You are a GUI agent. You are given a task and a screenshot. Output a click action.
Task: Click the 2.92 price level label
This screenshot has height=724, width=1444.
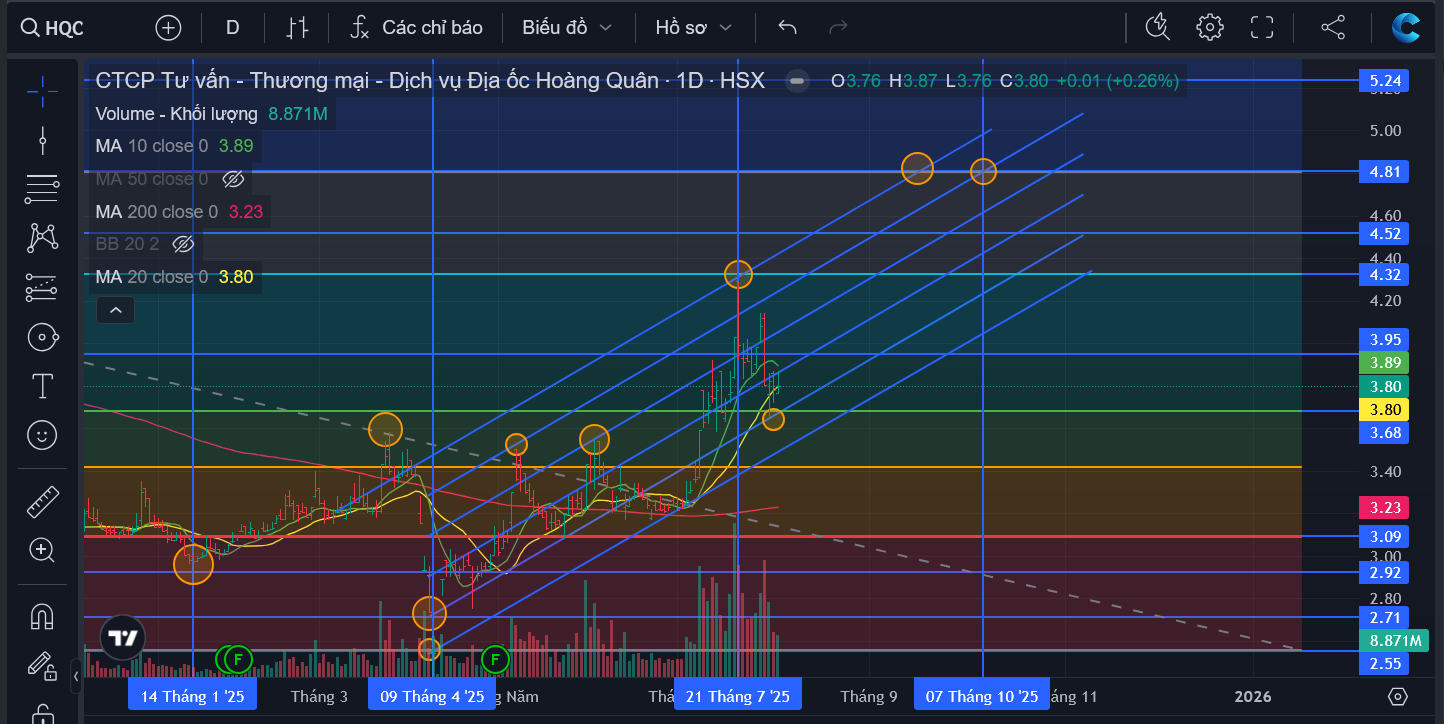tap(1384, 572)
